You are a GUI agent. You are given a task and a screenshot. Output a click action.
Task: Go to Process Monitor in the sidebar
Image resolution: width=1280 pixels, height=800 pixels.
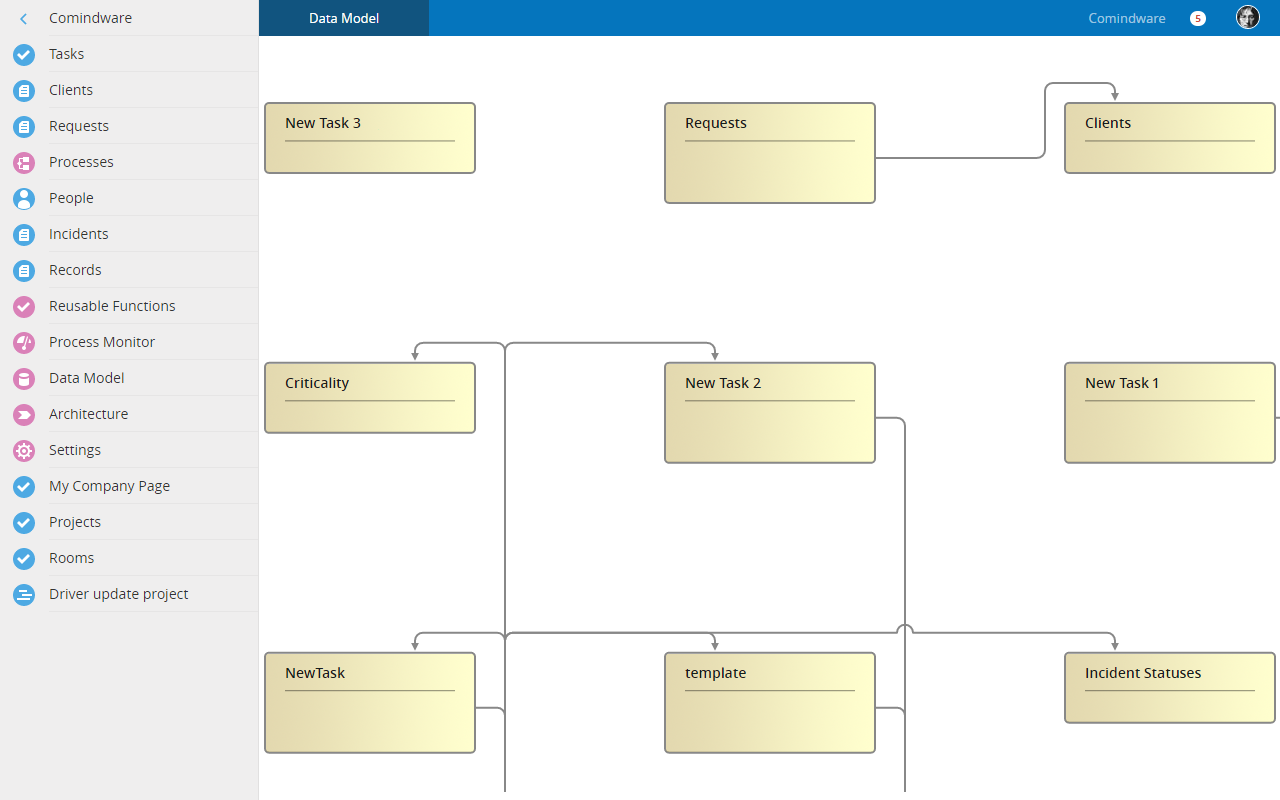129,342
